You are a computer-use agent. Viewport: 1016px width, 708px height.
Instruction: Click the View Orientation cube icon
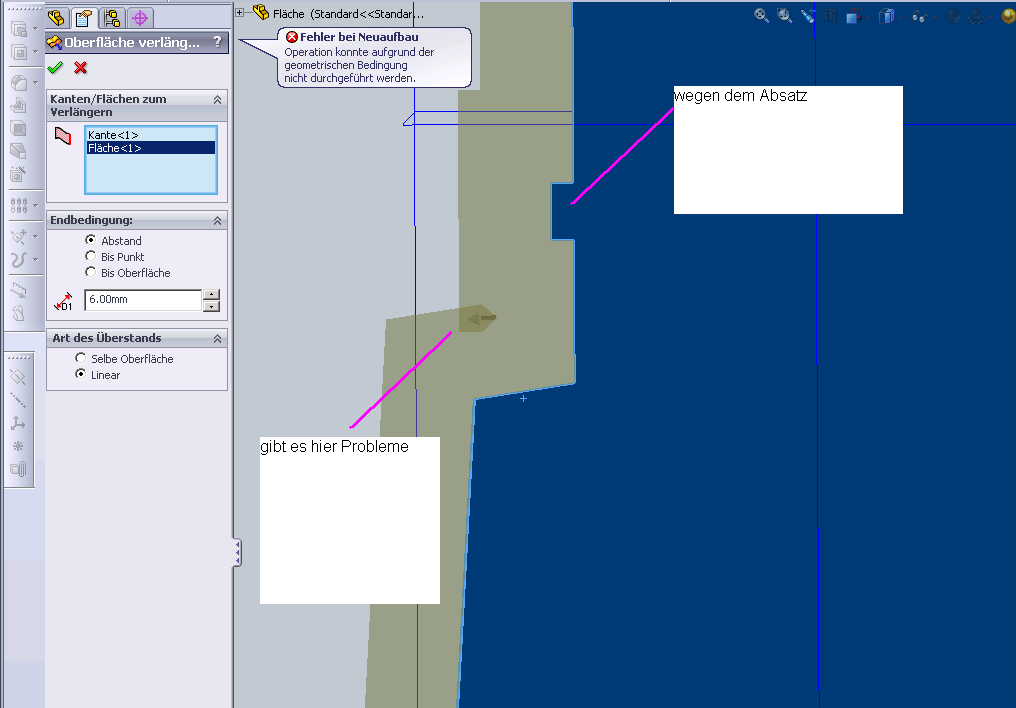pos(853,16)
